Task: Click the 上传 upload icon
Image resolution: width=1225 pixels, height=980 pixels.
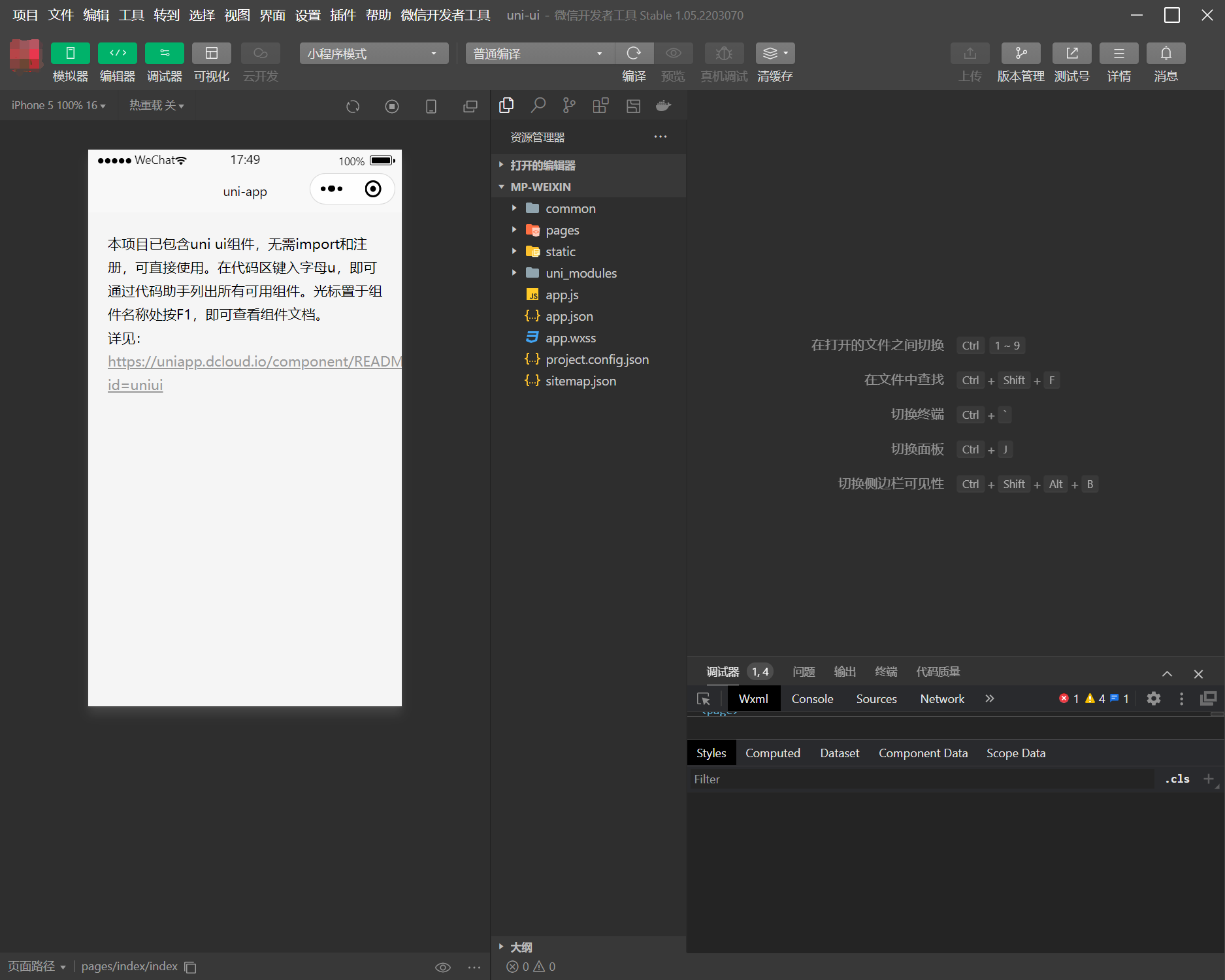Action: pos(970,53)
